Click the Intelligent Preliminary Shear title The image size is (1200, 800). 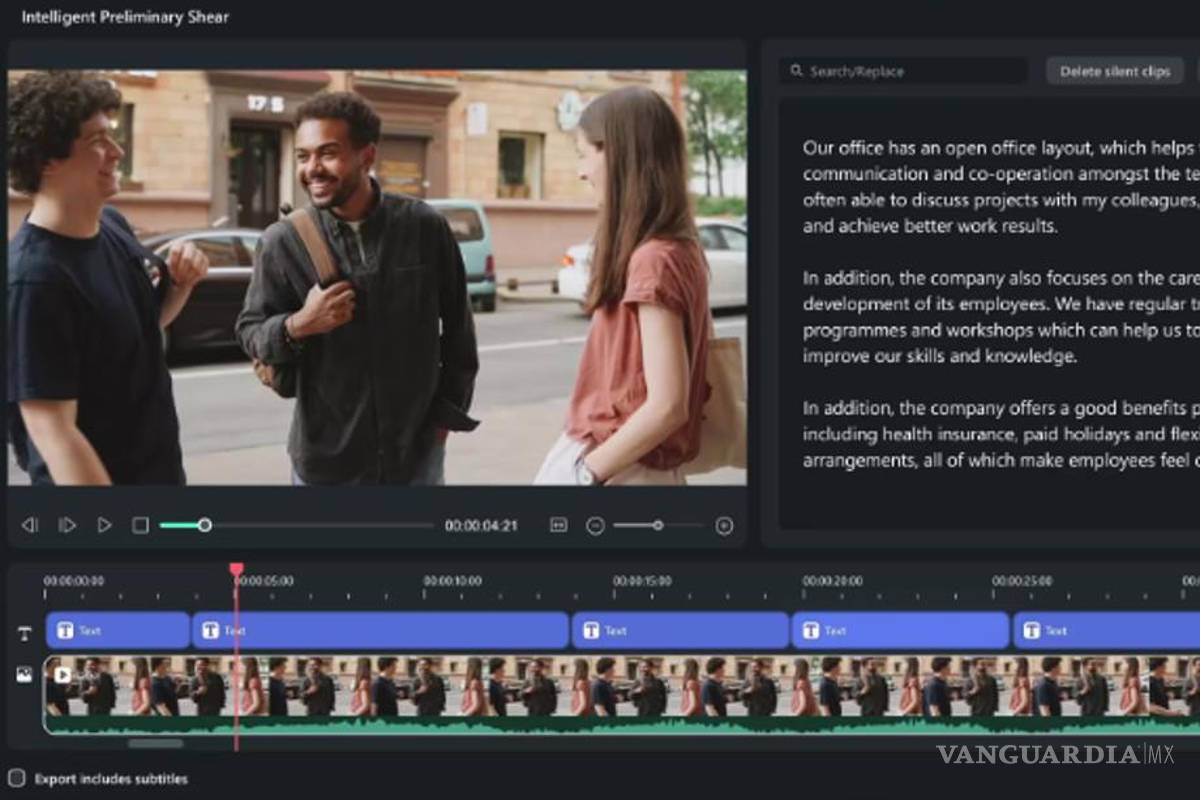click(x=124, y=17)
